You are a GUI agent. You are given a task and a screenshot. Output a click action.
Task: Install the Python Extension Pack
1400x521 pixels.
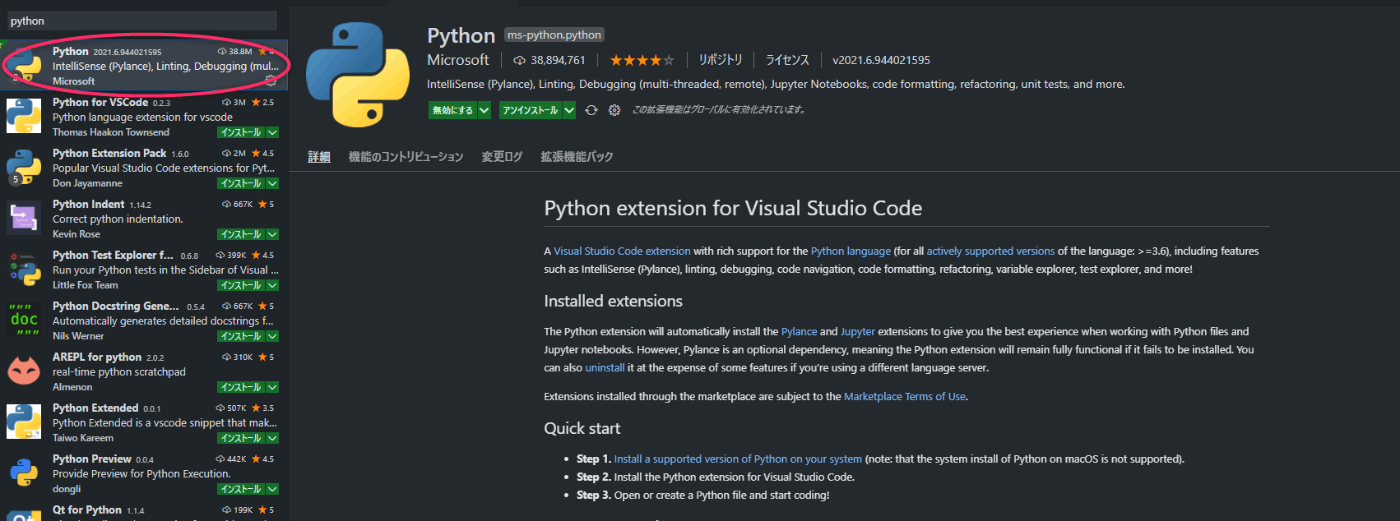coord(241,183)
